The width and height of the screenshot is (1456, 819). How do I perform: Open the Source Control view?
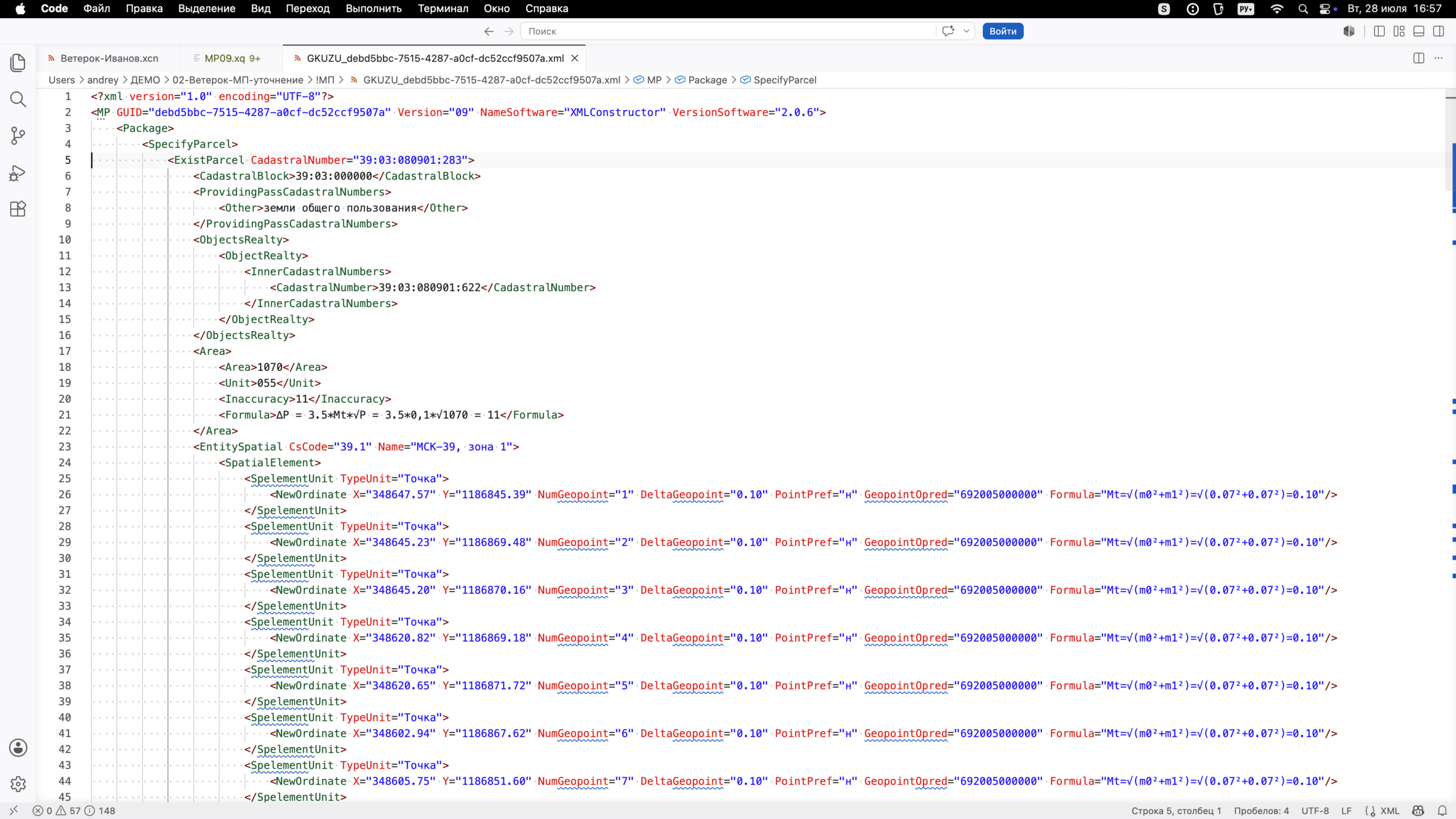(x=18, y=135)
